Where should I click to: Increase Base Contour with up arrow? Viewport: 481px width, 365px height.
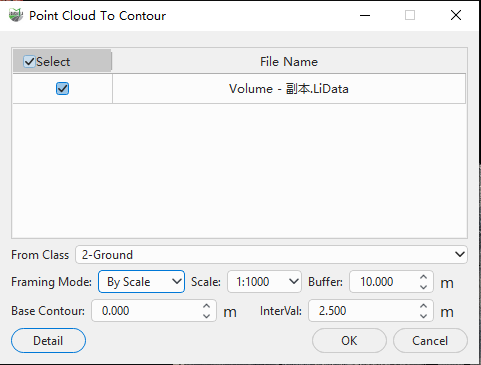point(207,306)
